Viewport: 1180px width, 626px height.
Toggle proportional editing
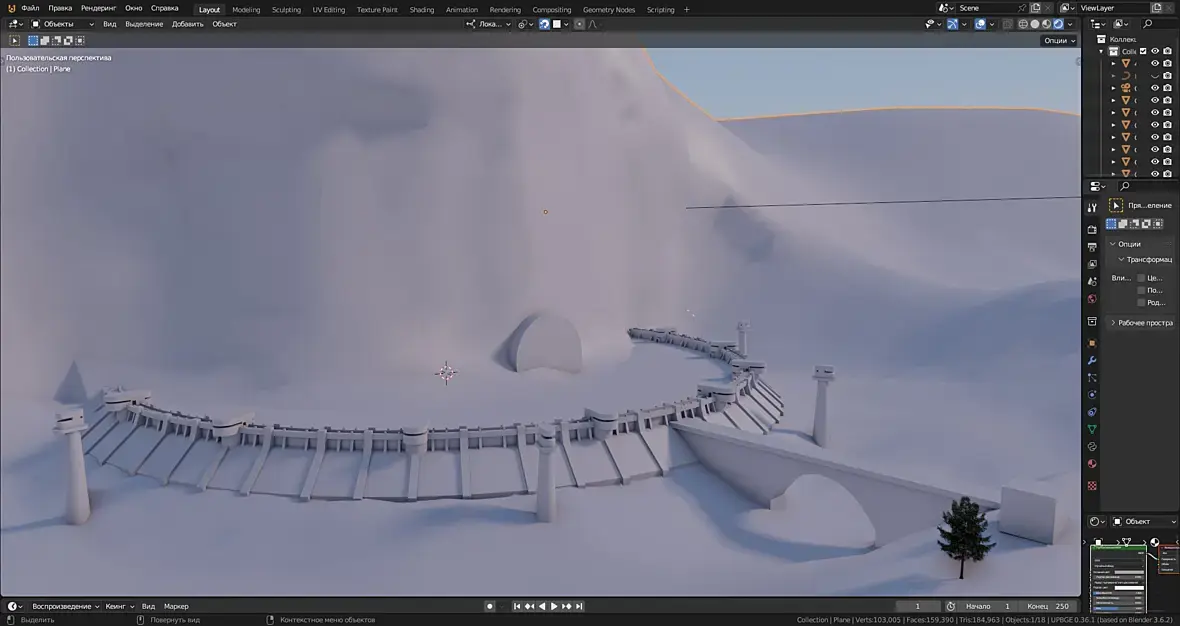tap(579, 24)
